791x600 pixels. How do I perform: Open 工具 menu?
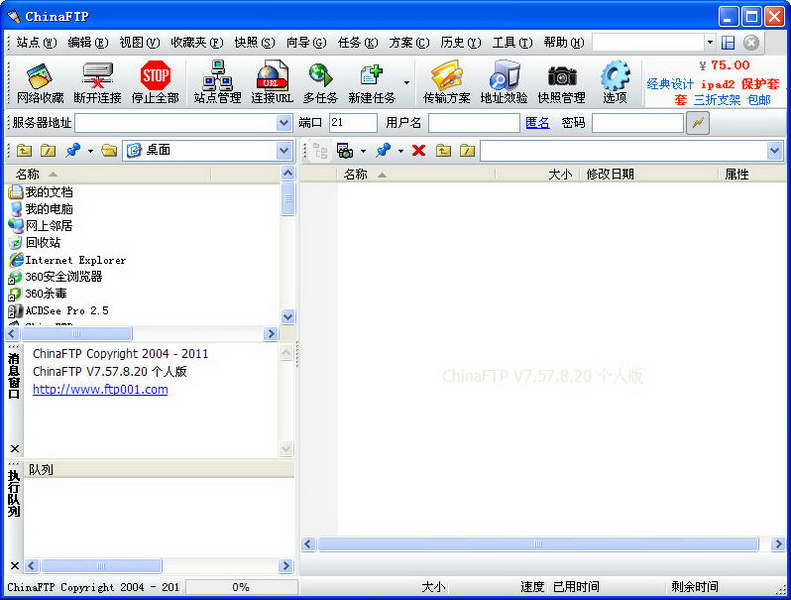(x=512, y=43)
